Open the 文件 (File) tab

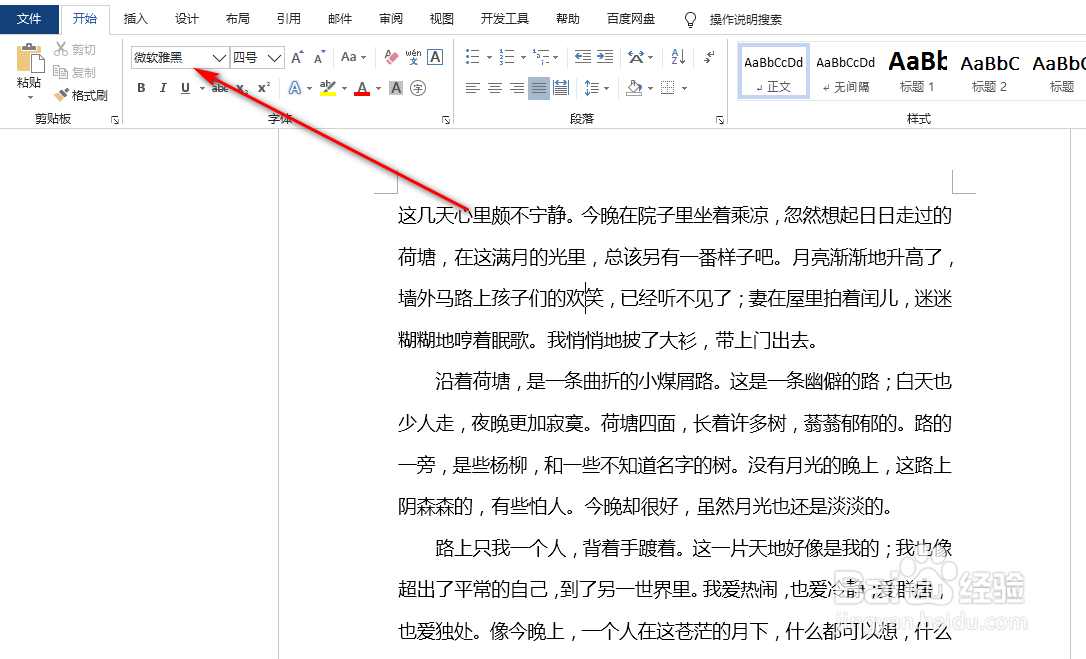[x=29, y=19]
